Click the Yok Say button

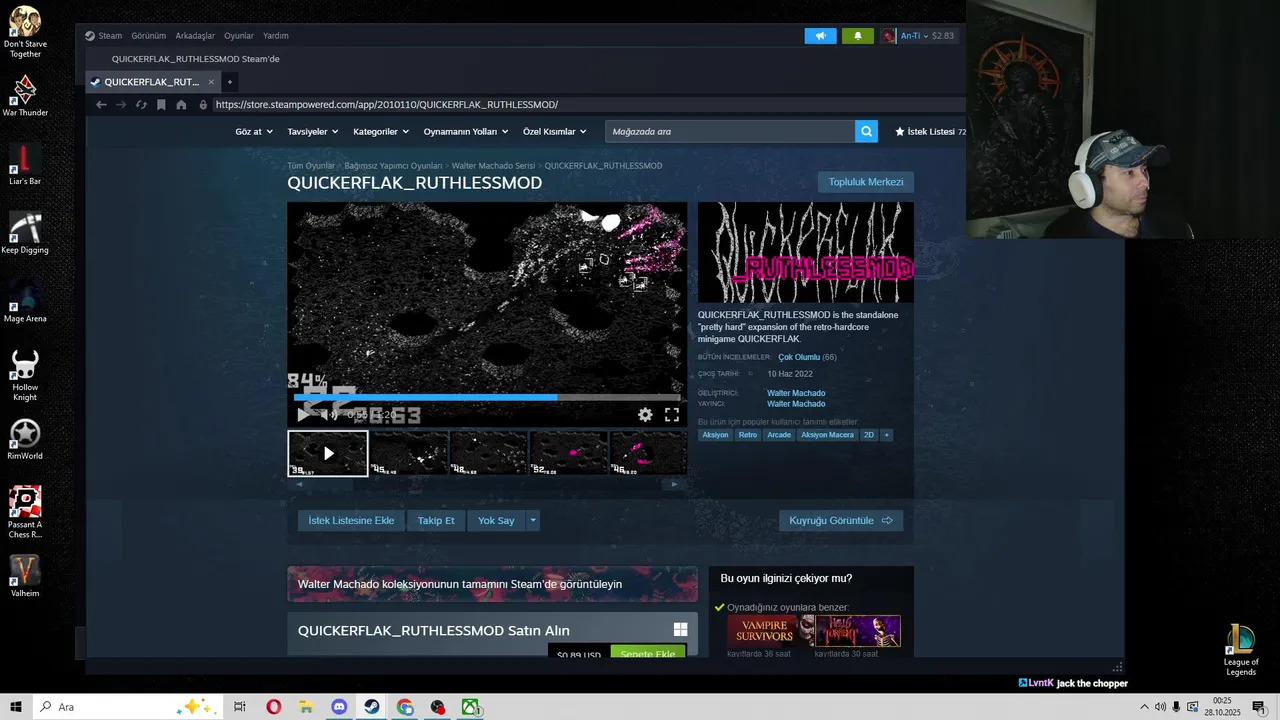click(x=496, y=520)
